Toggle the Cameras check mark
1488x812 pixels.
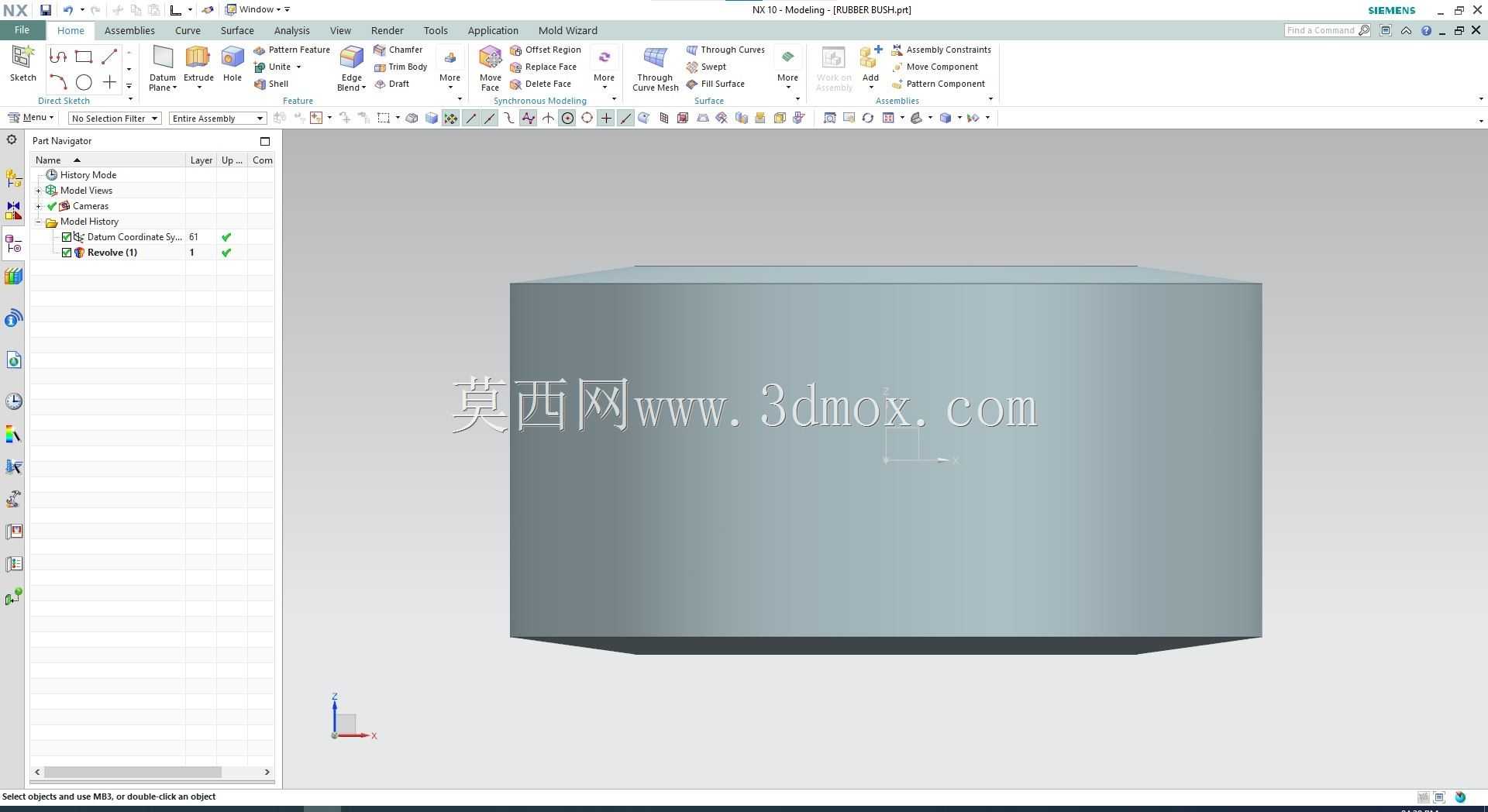coord(52,206)
